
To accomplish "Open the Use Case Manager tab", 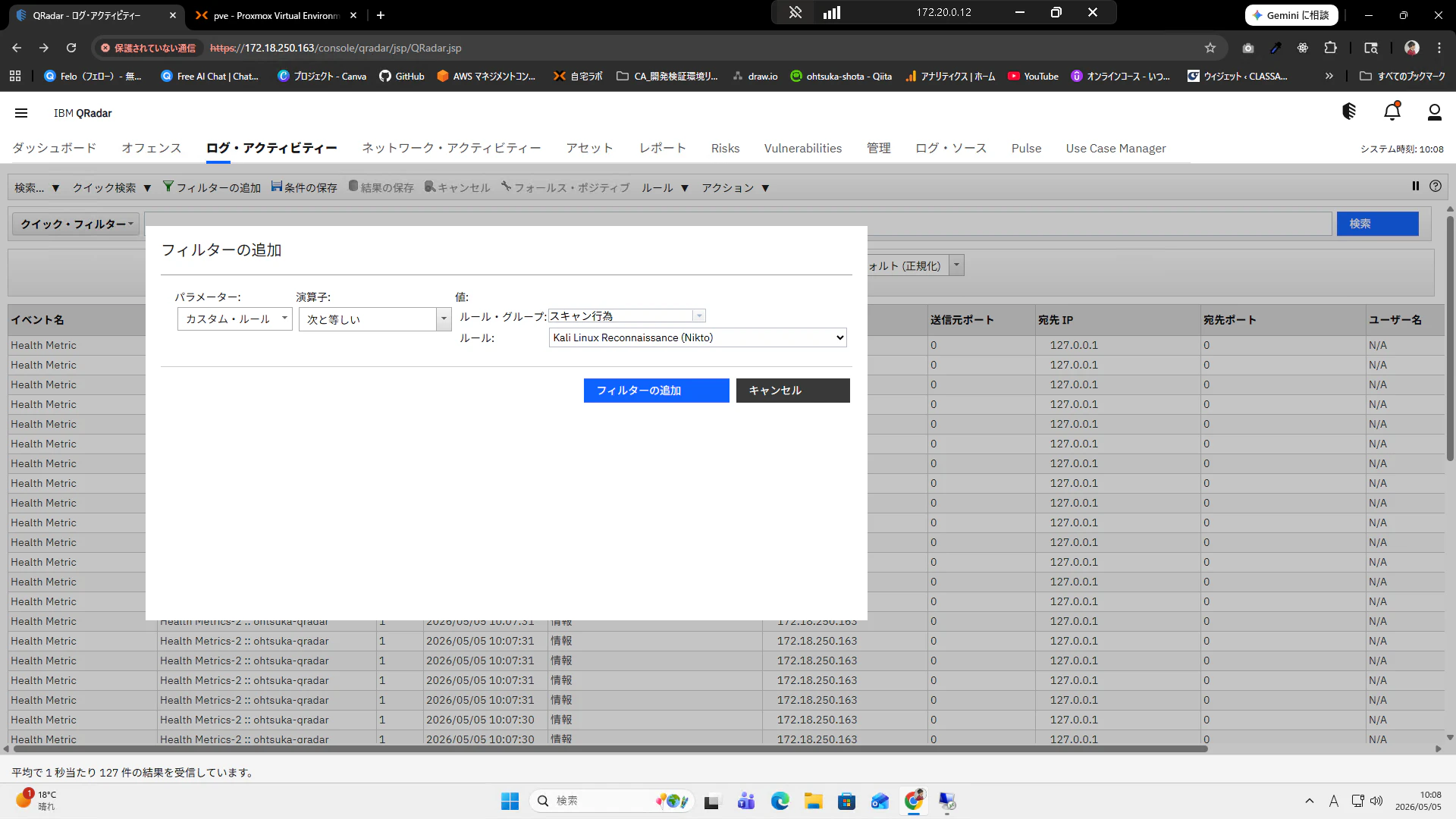I will [1116, 148].
